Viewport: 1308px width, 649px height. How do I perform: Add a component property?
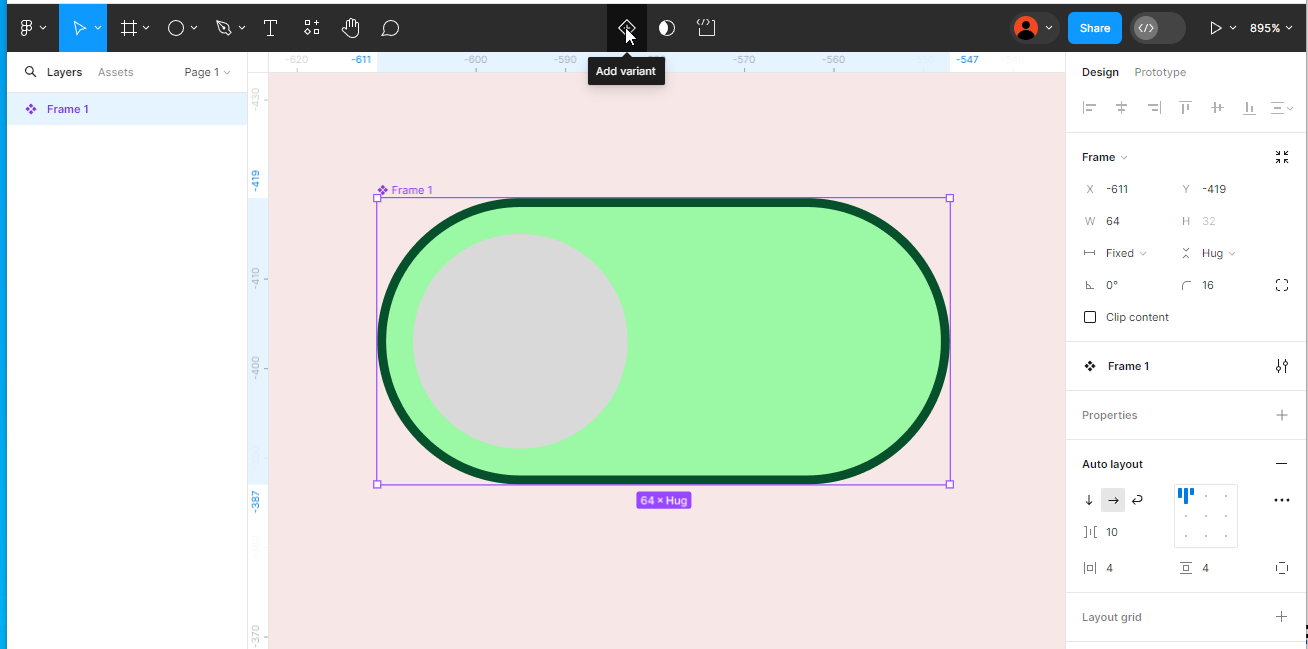tap(1282, 415)
